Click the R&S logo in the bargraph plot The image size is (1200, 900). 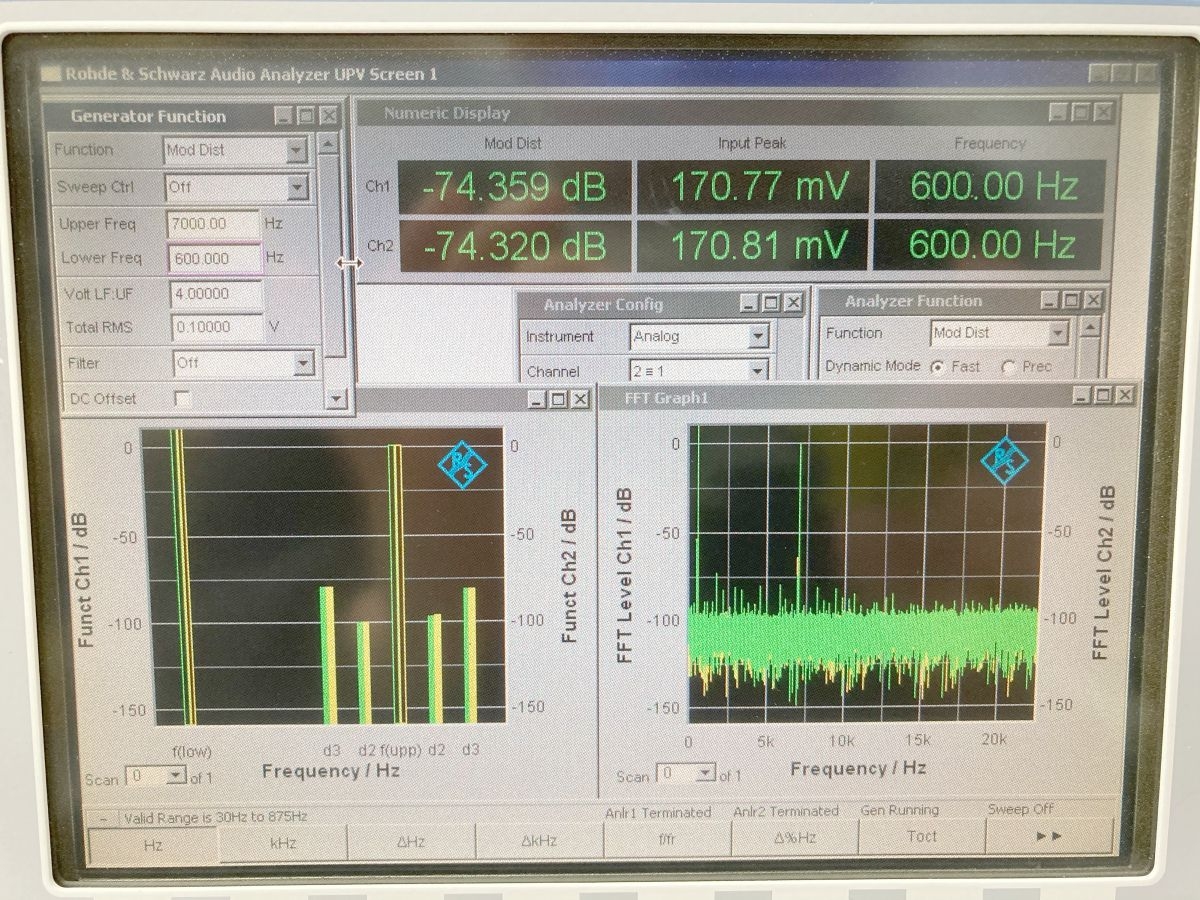pos(462,465)
